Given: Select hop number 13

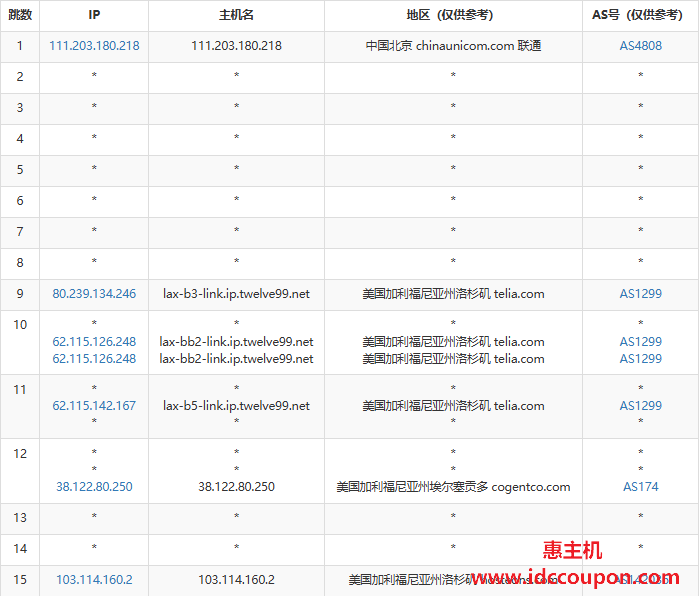Looking at the screenshot, I should [x=20, y=518].
